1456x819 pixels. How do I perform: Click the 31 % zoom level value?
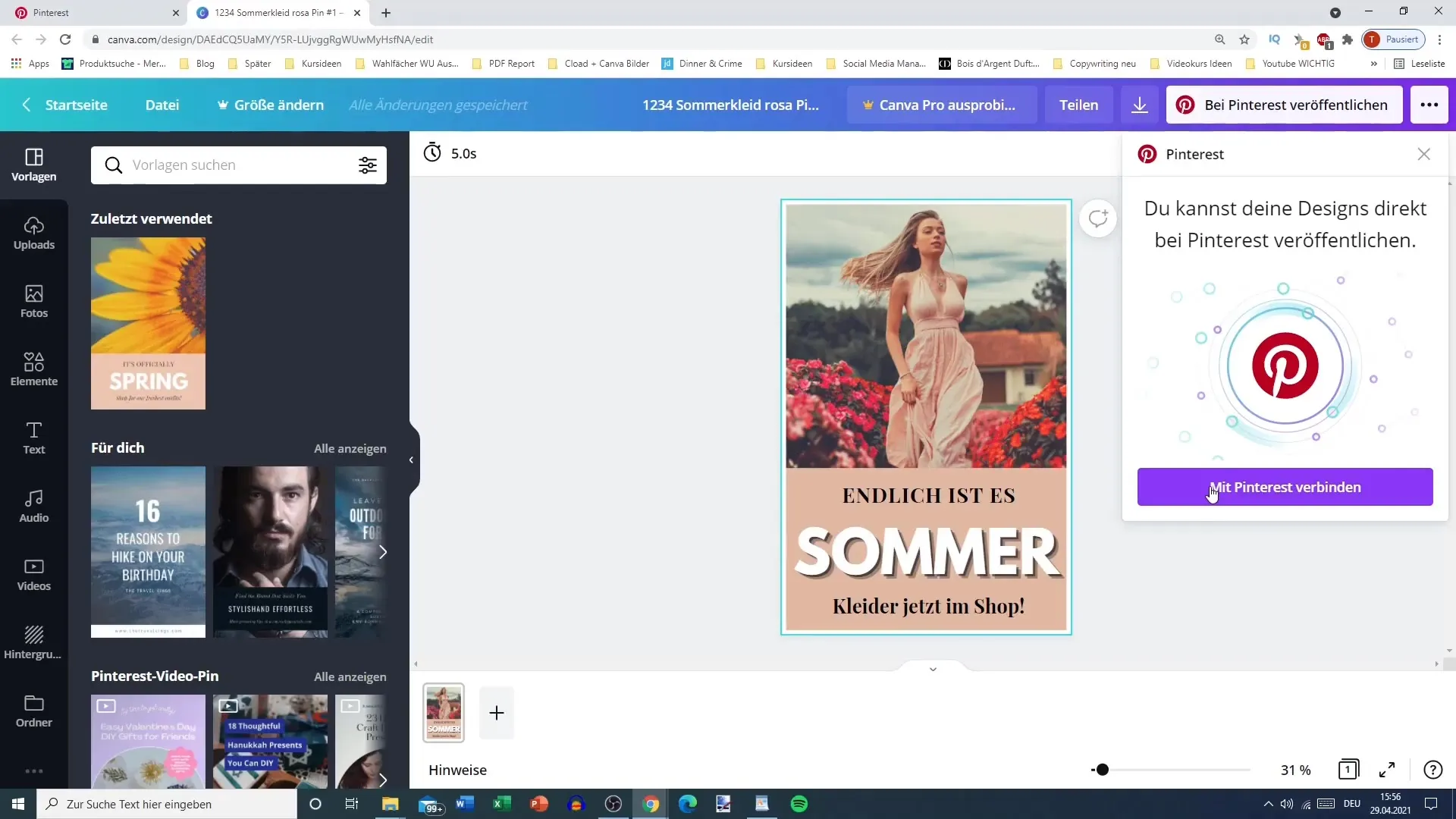1295,770
